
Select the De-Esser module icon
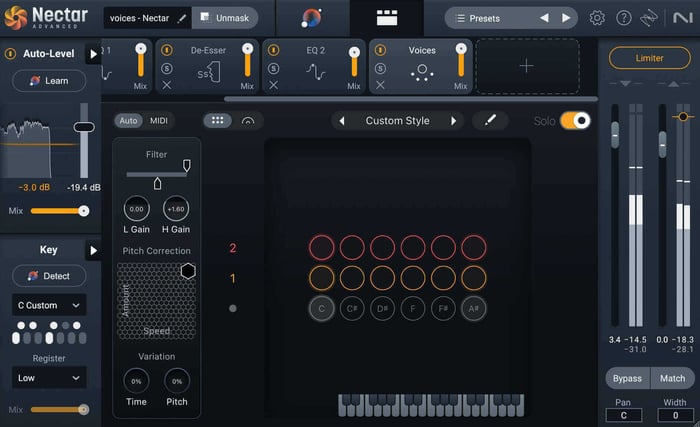click(208, 72)
